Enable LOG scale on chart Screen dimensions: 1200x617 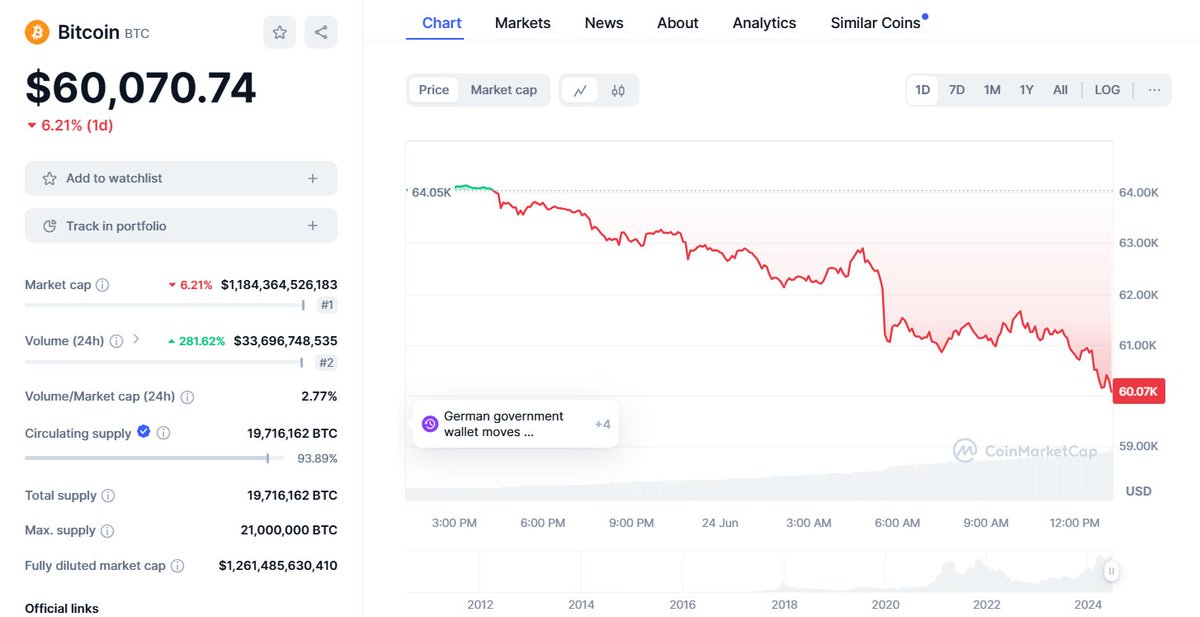(1107, 90)
